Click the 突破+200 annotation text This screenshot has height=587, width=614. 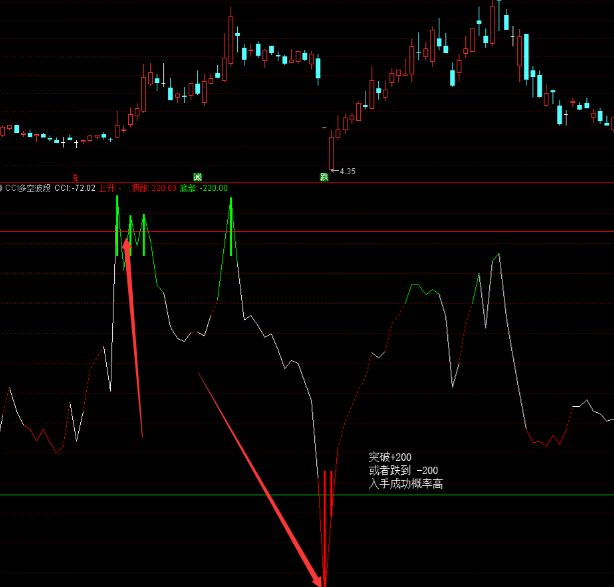coord(390,457)
